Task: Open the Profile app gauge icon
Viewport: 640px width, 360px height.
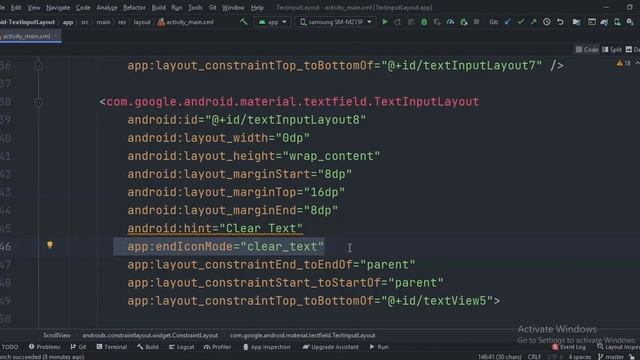Action: tap(450, 22)
